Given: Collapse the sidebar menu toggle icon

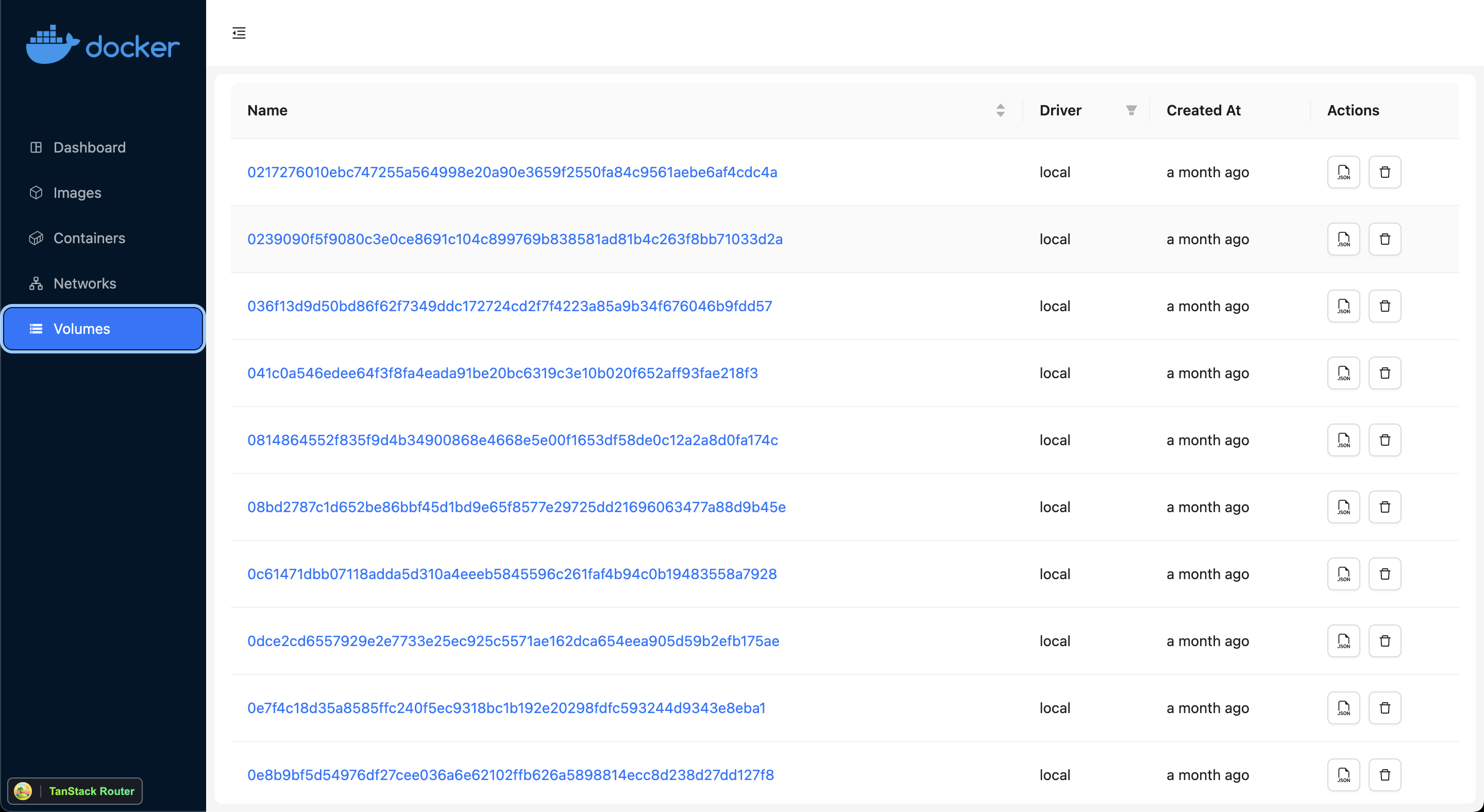Looking at the screenshot, I should [239, 33].
